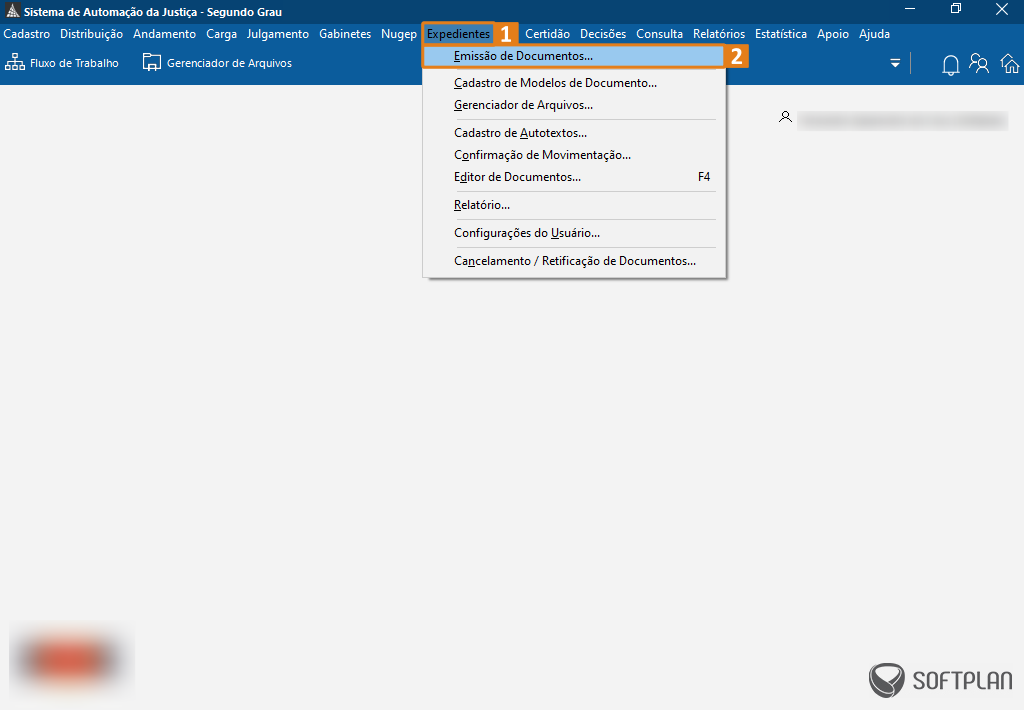Choose Cadastro de Modelos de Documento
This screenshot has height=710, width=1024.
pos(555,83)
